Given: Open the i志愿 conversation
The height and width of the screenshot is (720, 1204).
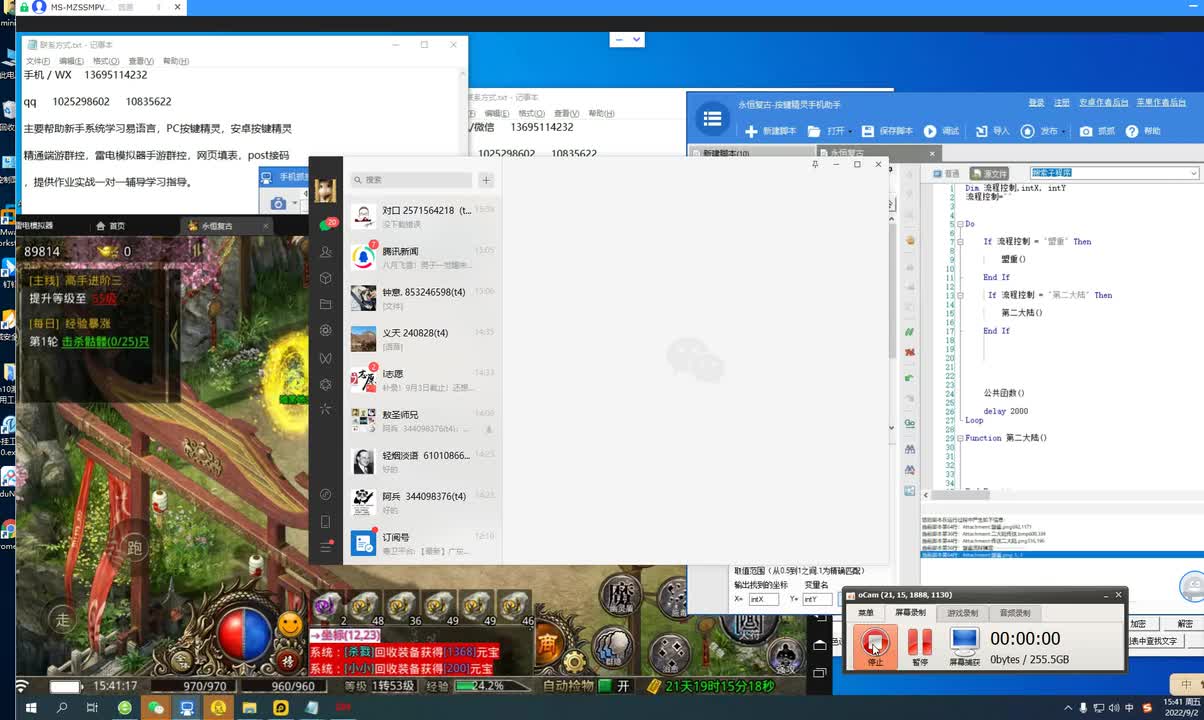Looking at the screenshot, I should [422, 380].
